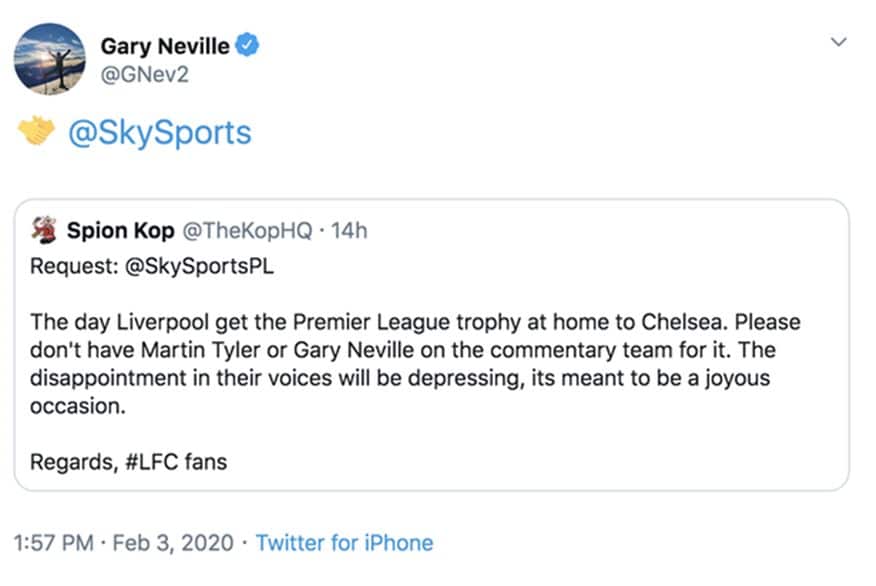The height and width of the screenshot is (586, 876).
Task: Open the Spion Kop avatar icon
Action: (x=44, y=230)
